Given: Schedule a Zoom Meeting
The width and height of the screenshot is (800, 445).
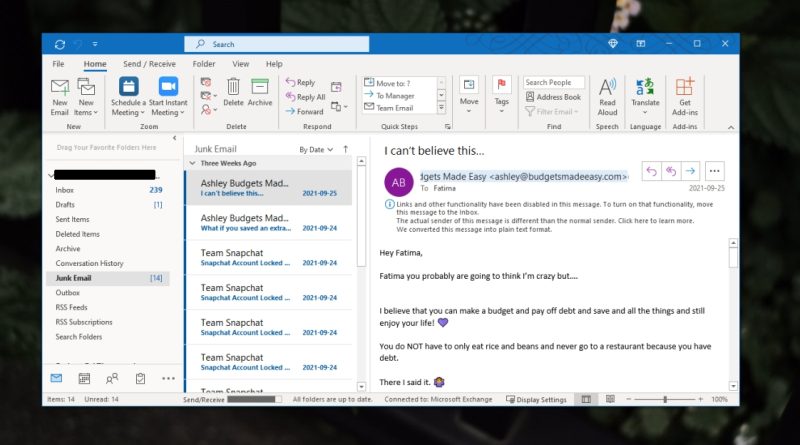Looking at the screenshot, I should coord(128,97).
